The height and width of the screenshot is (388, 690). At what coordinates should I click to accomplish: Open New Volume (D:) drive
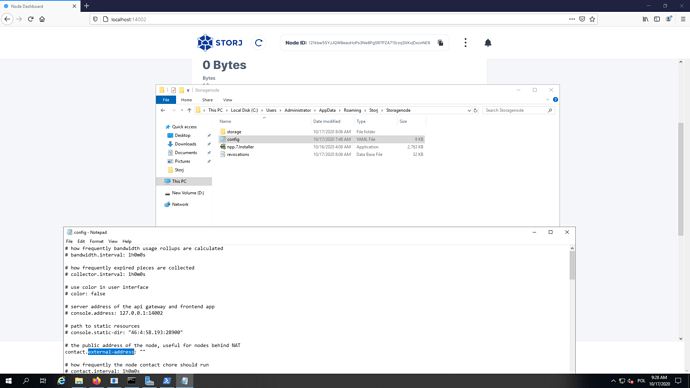187,193
